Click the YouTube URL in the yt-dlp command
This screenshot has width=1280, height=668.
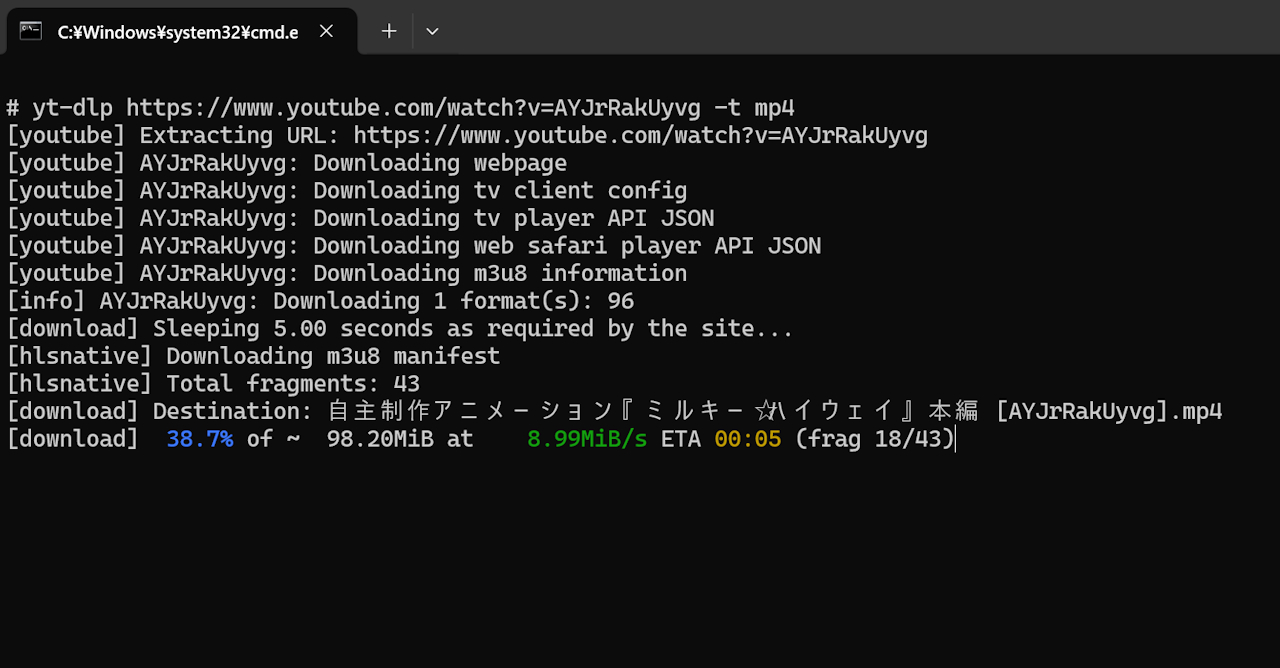click(412, 108)
